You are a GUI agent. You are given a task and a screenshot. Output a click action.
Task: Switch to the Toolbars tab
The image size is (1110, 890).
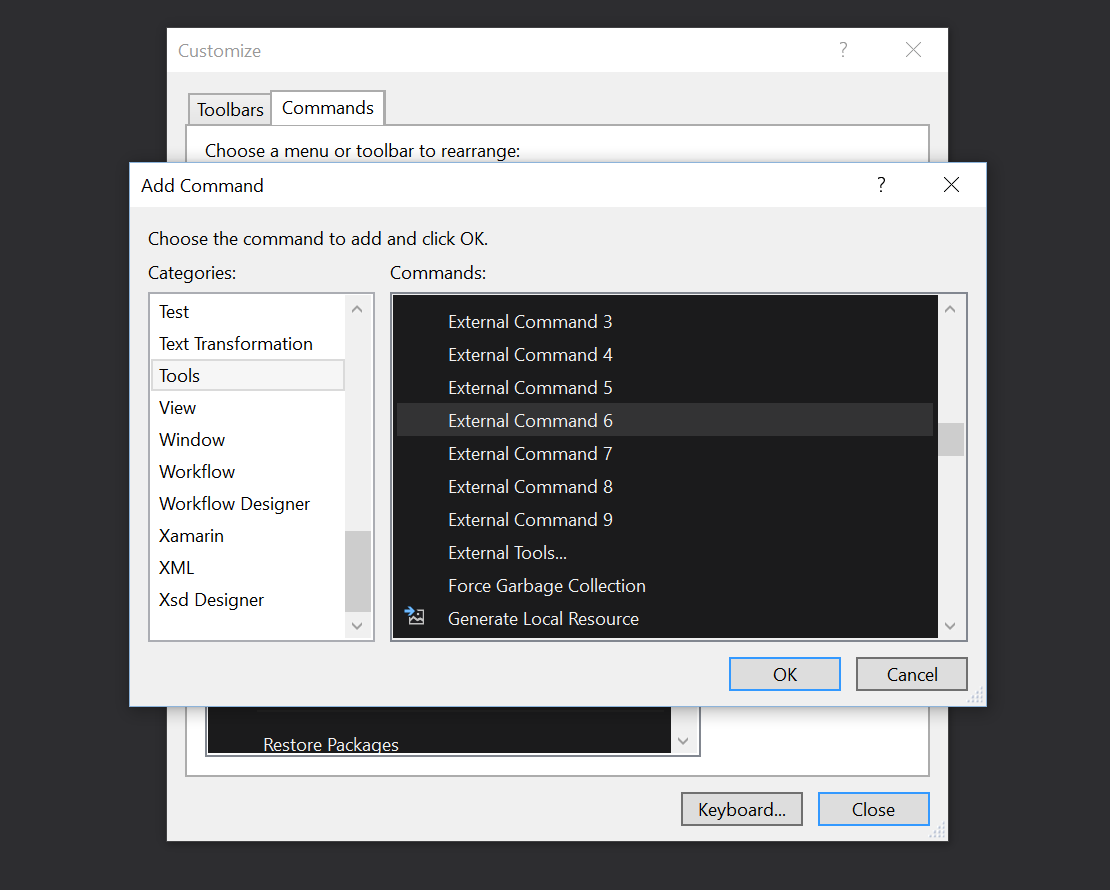point(230,110)
